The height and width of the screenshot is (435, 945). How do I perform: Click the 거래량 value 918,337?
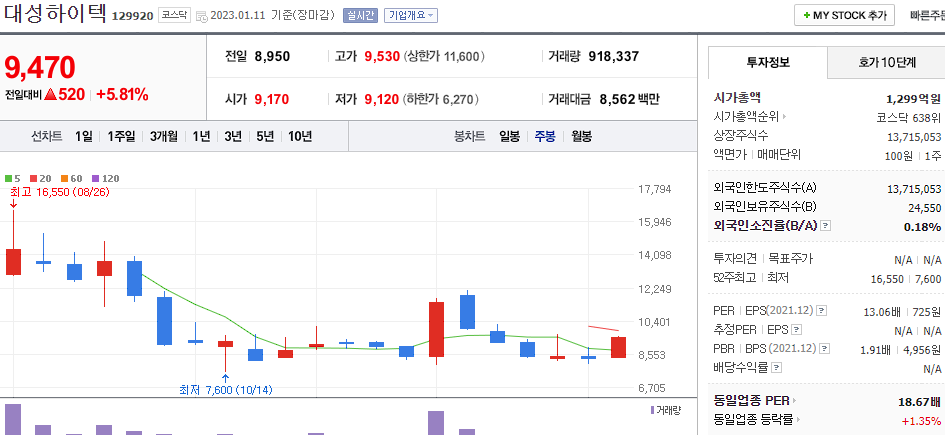point(614,57)
